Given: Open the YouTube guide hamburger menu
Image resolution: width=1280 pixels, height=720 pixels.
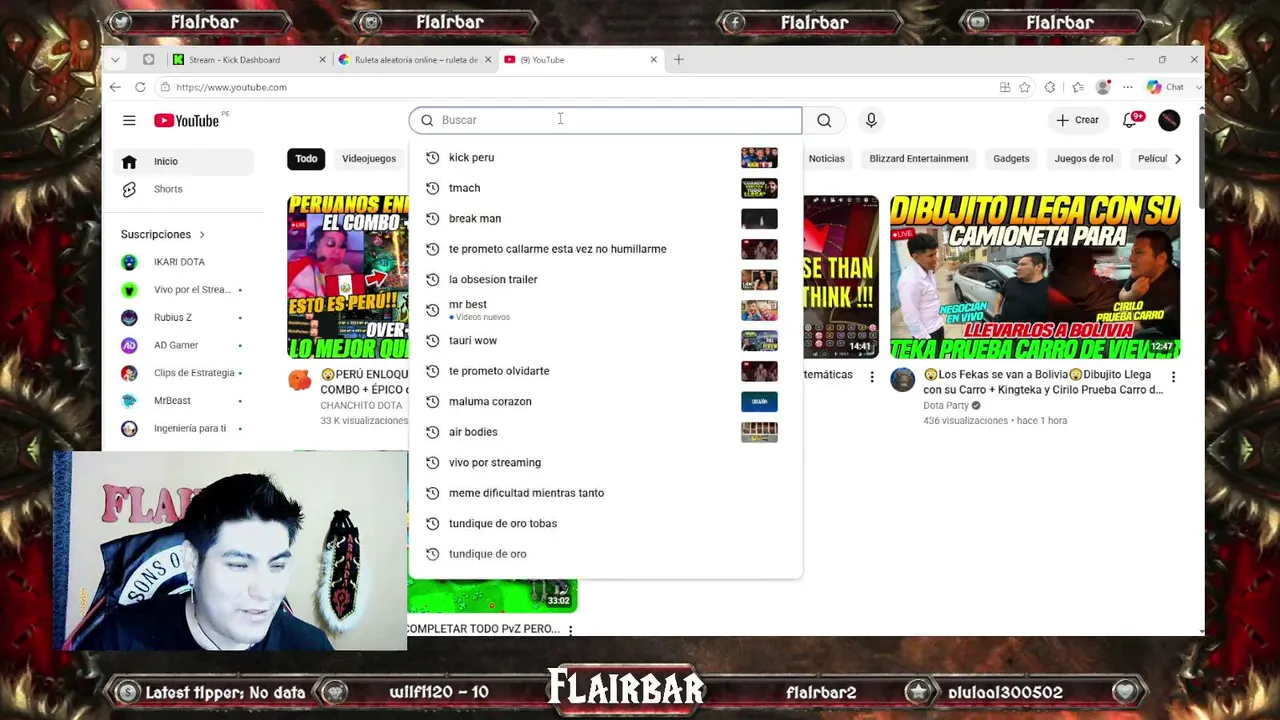Looking at the screenshot, I should (129, 120).
